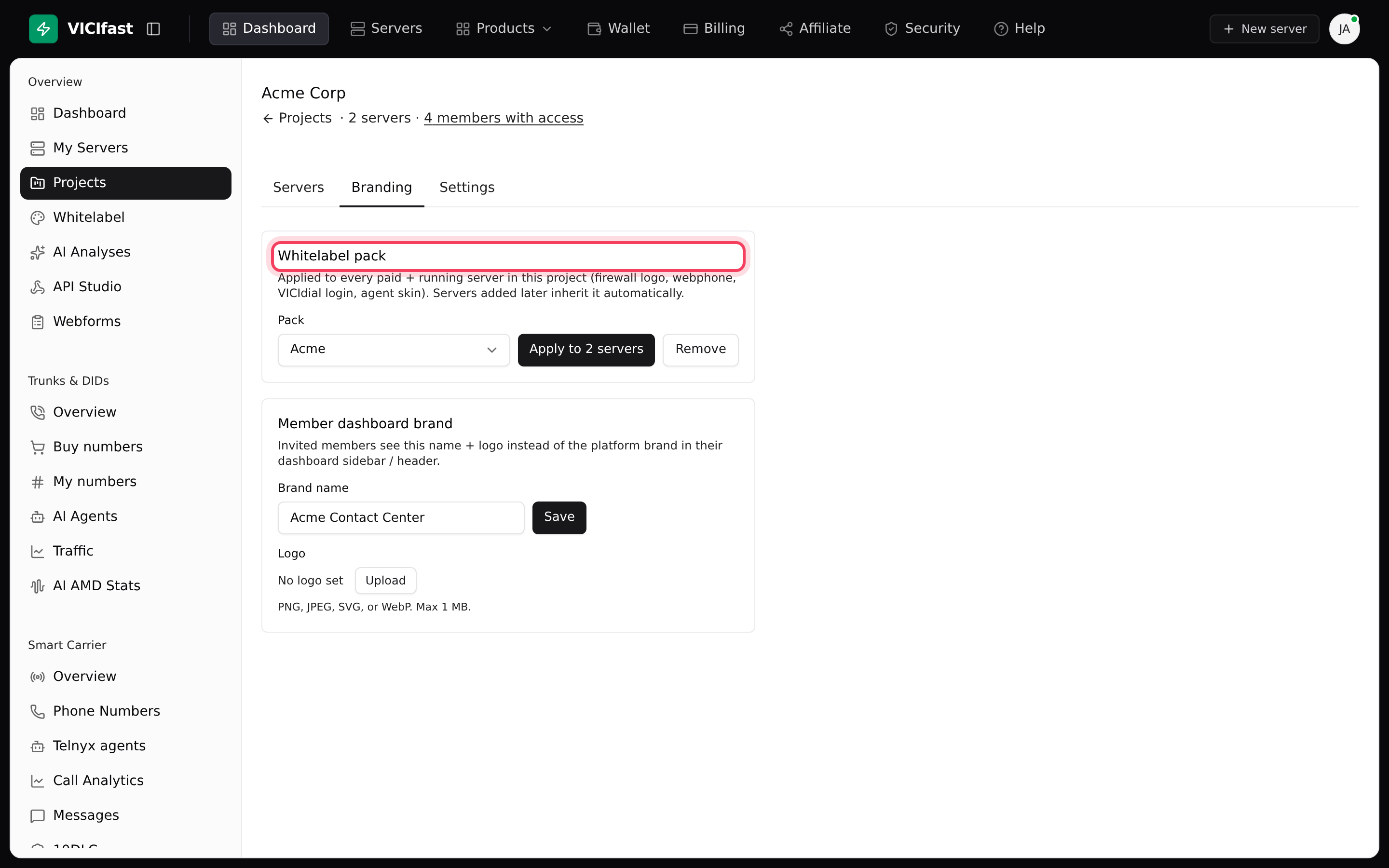Image resolution: width=1389 pixels, height=868 pixels.
Task: Click Apply to 2 servers button
Action: tap(586, 350)
